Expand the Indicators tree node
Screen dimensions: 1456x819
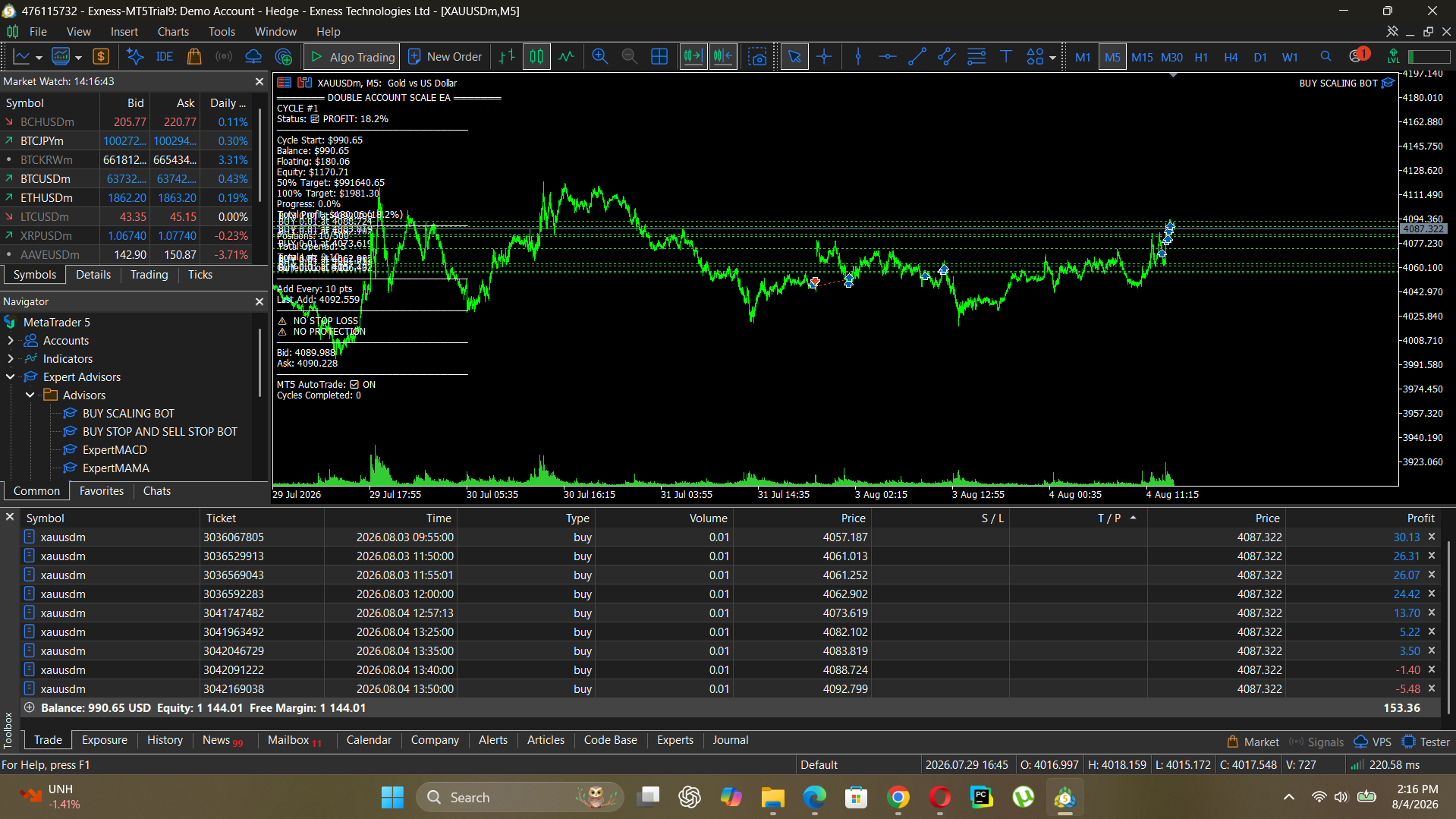(11, 359)
